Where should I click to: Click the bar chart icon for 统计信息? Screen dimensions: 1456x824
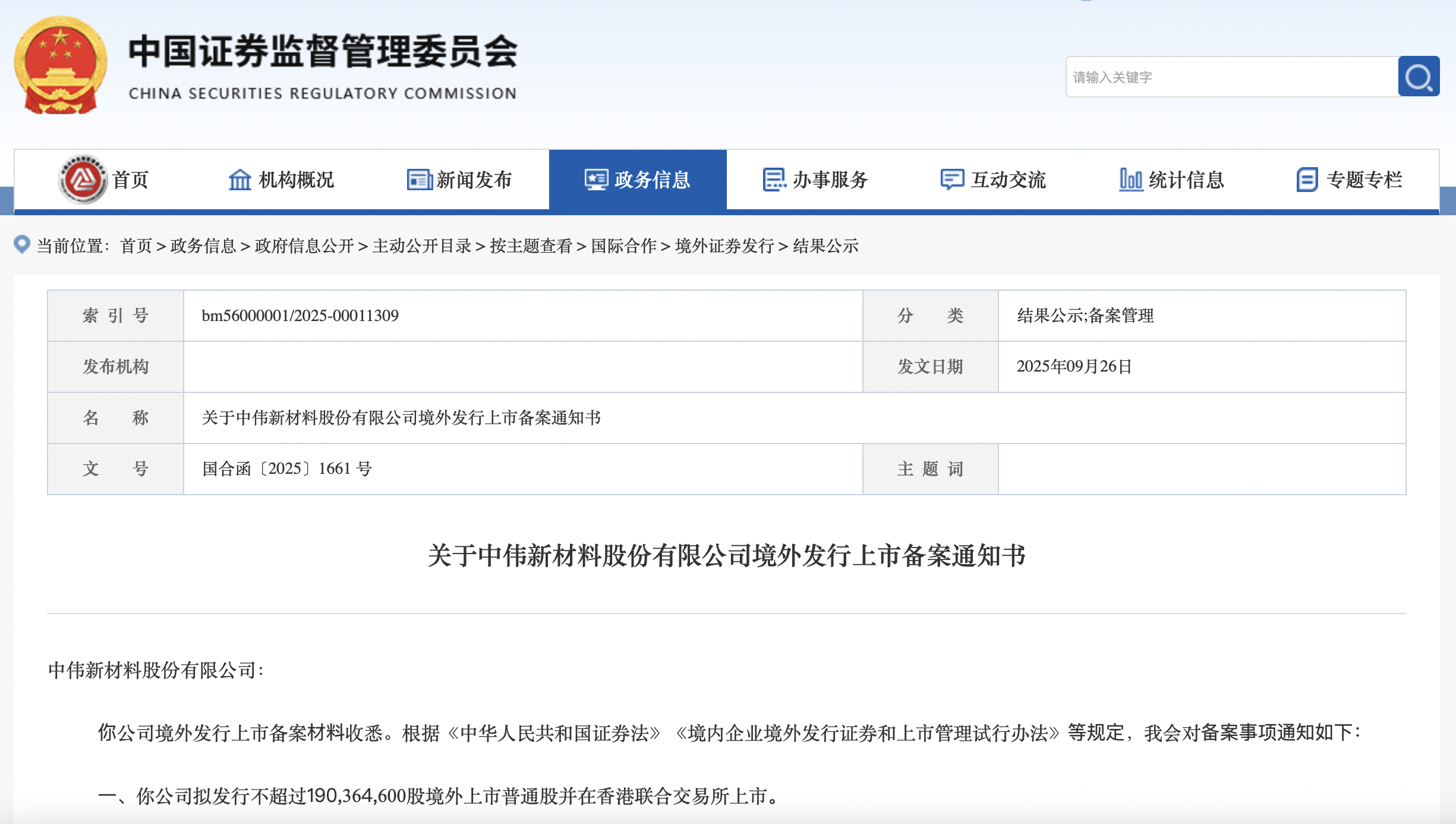click(x=1130, y=180)
